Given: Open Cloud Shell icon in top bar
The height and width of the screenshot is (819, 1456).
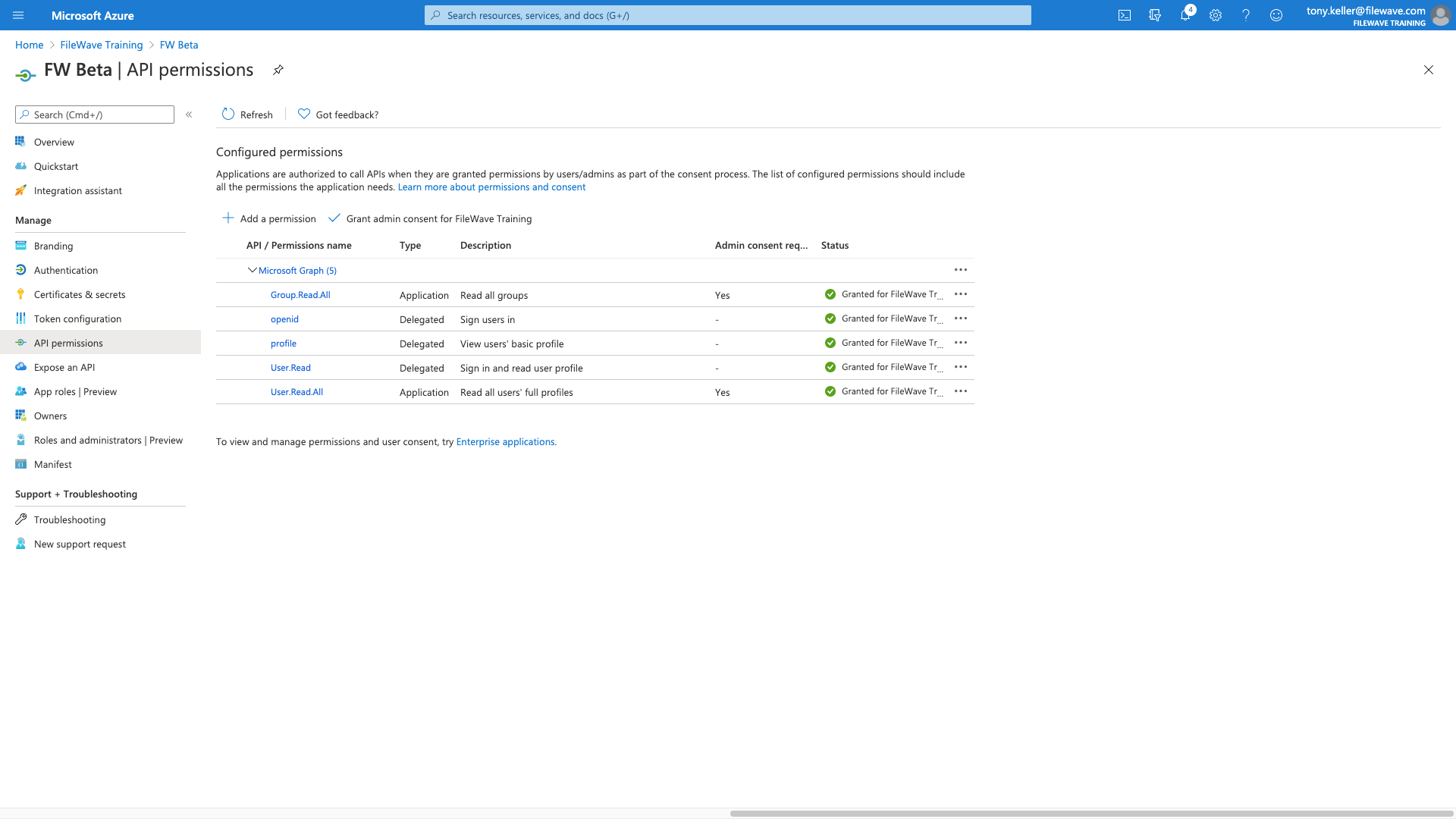Looking at the screenshot, I should (x=1125, y=15).
